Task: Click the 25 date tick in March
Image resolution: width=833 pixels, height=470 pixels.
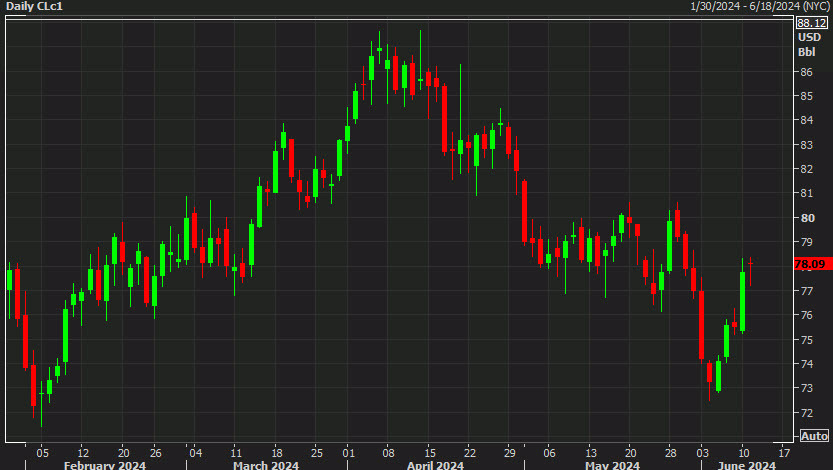Action: 316,453
